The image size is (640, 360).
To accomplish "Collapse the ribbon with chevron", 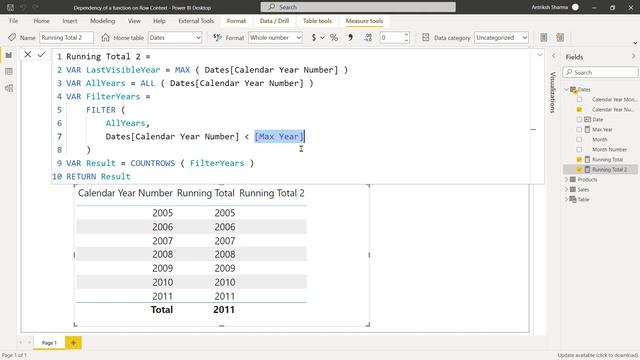I will click(x=635, y=43).
